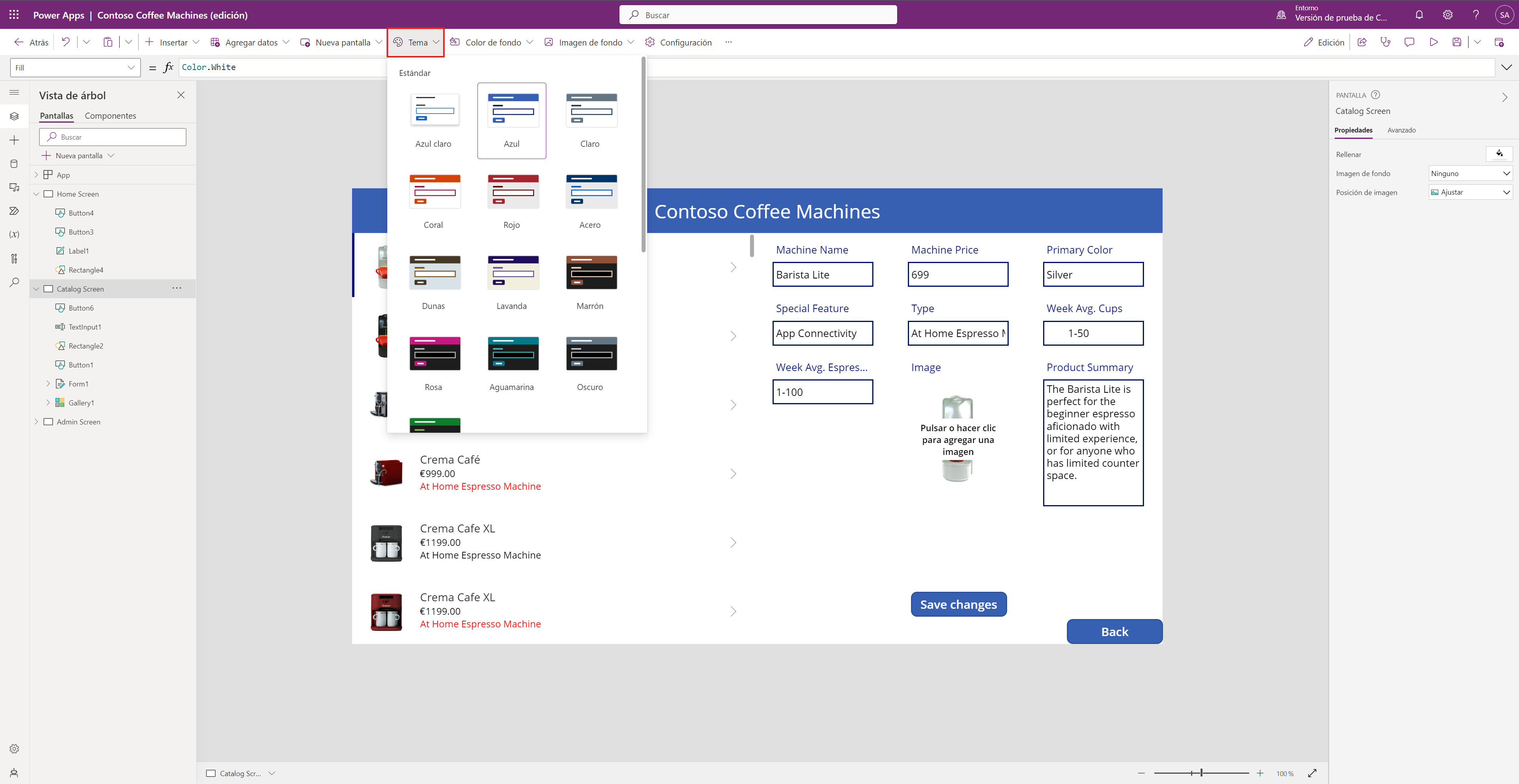This screenshot has height=784, width=1519.
Task: Expand the App tree node
Action: coord(36,174)
